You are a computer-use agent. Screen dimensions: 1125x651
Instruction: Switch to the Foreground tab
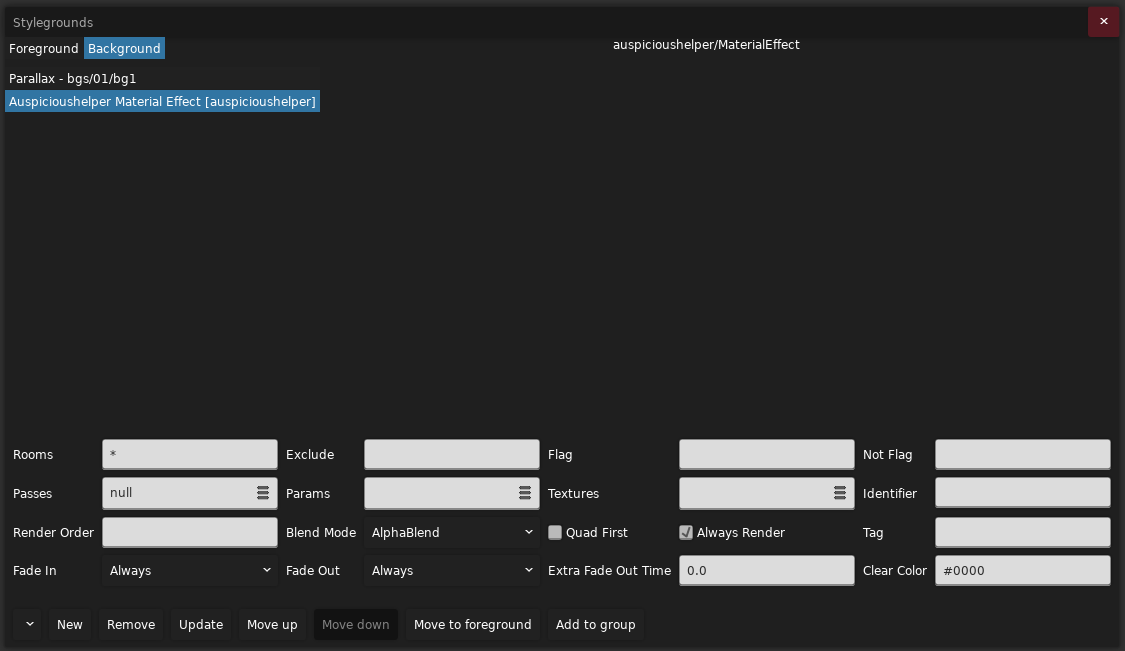(44, 49)
